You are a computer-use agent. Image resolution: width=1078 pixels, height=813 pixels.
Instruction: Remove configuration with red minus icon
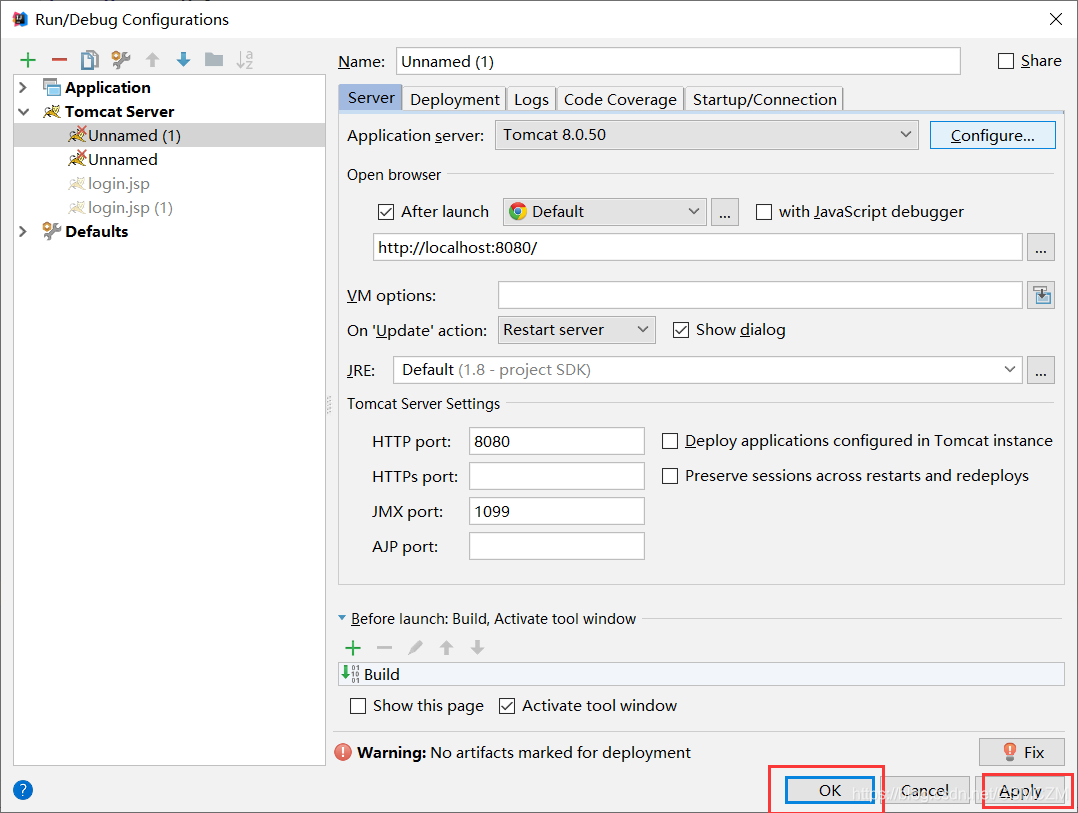point(59,60)
